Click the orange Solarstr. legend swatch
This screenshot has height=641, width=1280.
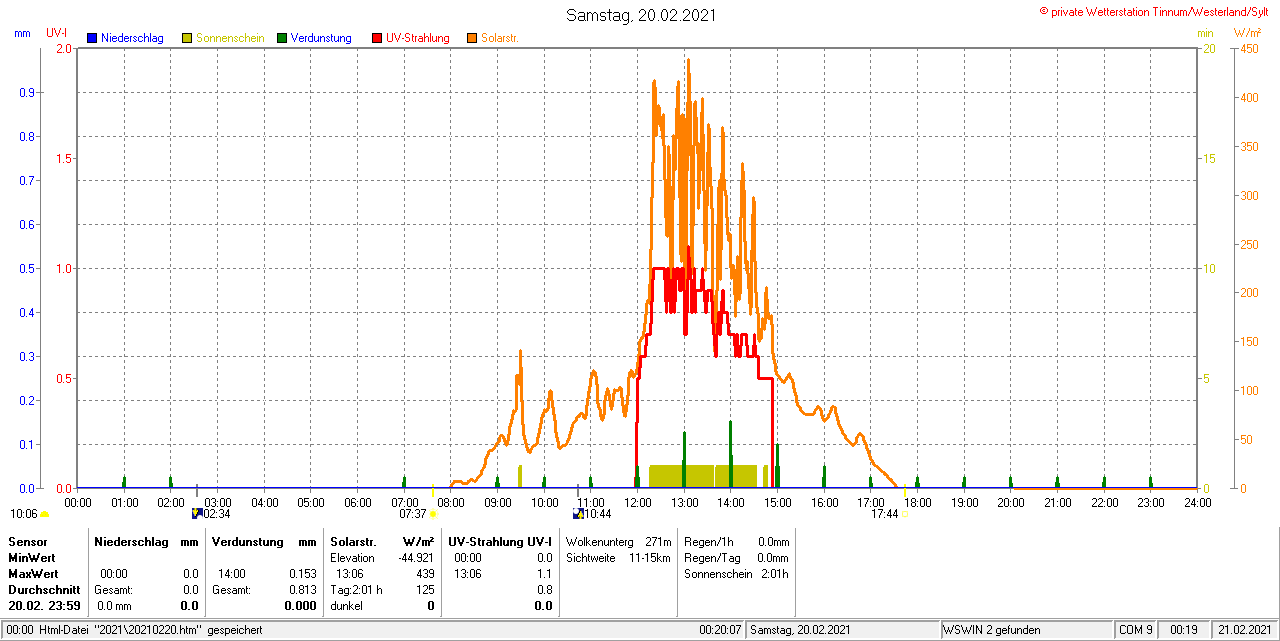tap(472, 38)
